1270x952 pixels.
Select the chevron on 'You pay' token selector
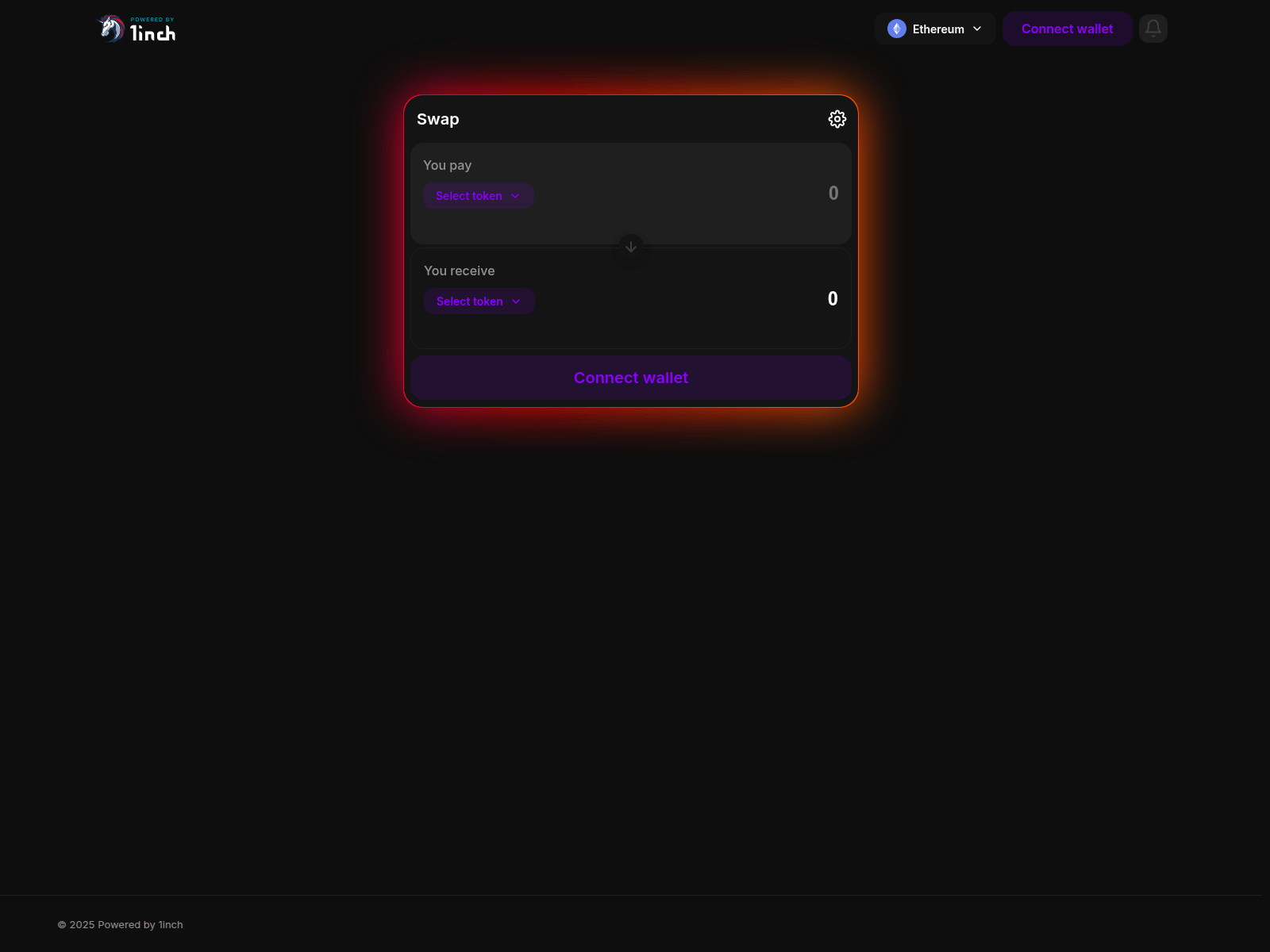(515, 195)
